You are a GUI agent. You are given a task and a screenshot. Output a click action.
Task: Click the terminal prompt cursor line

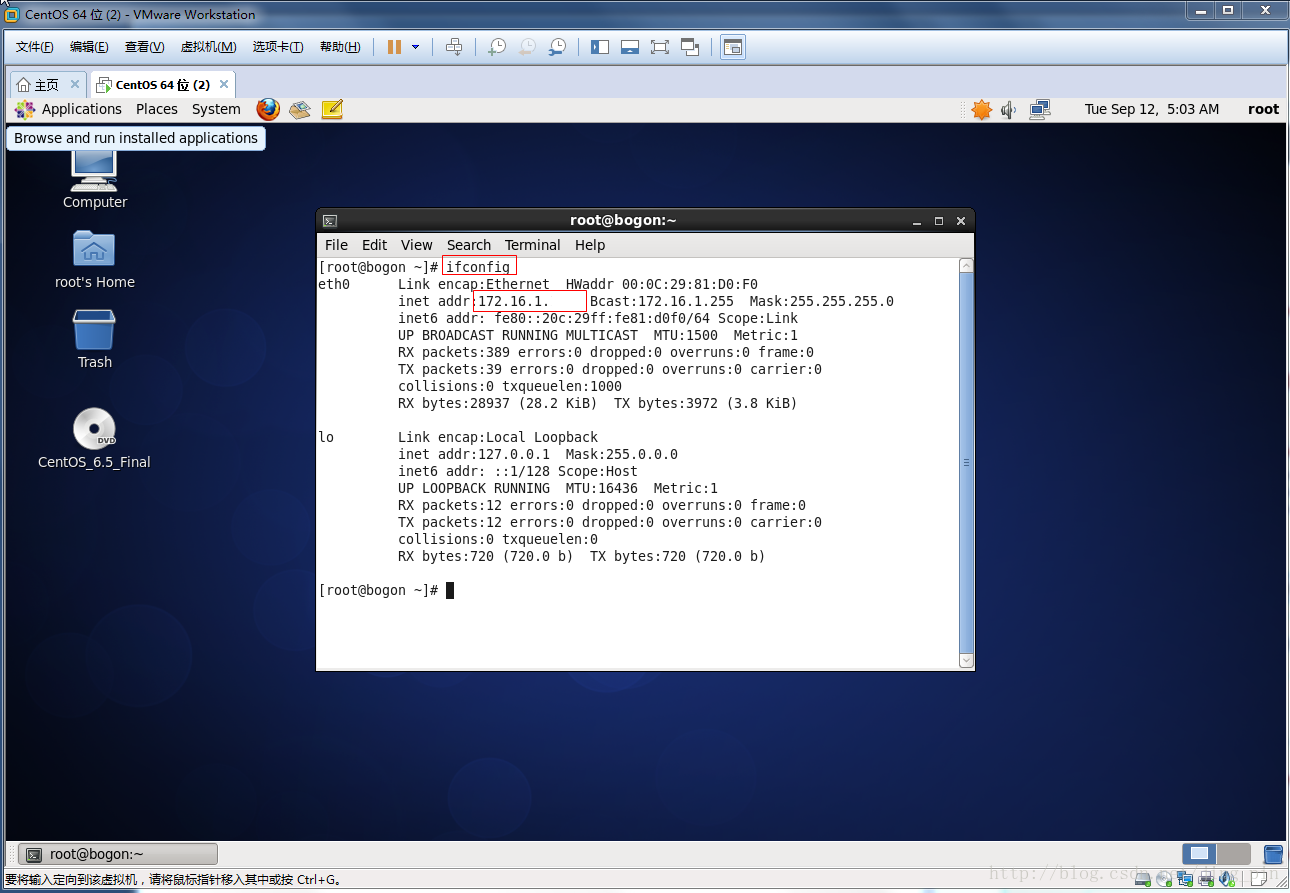[386, 590]
